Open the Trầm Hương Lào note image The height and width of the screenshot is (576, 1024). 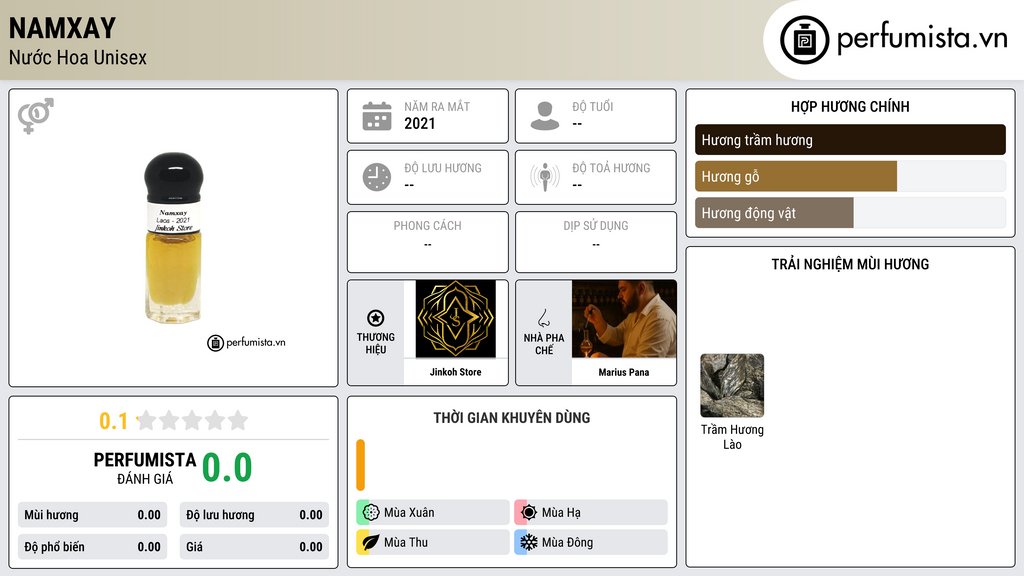click(732, 385)
